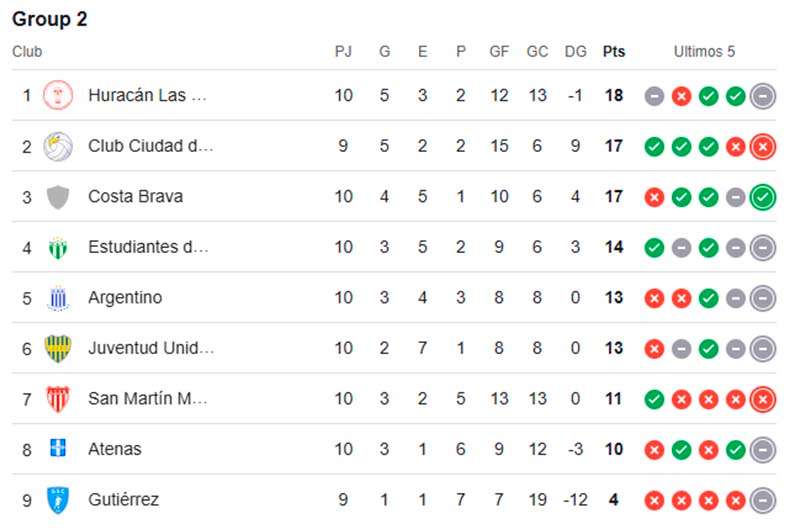This screenshot has height=530, width=800.
Task: Click the Atenas blue cross logo
Action: click(x=58, y=447)
